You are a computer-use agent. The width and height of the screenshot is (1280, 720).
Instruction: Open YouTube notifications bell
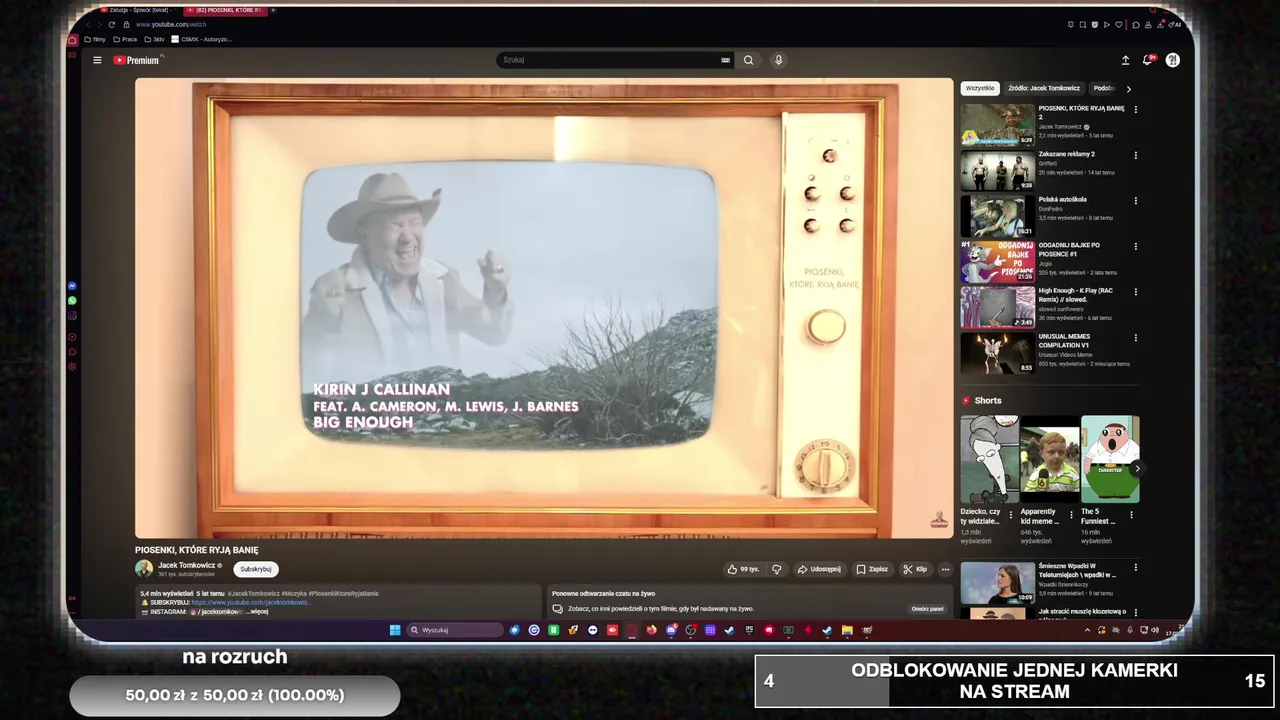coord(1148,60)
